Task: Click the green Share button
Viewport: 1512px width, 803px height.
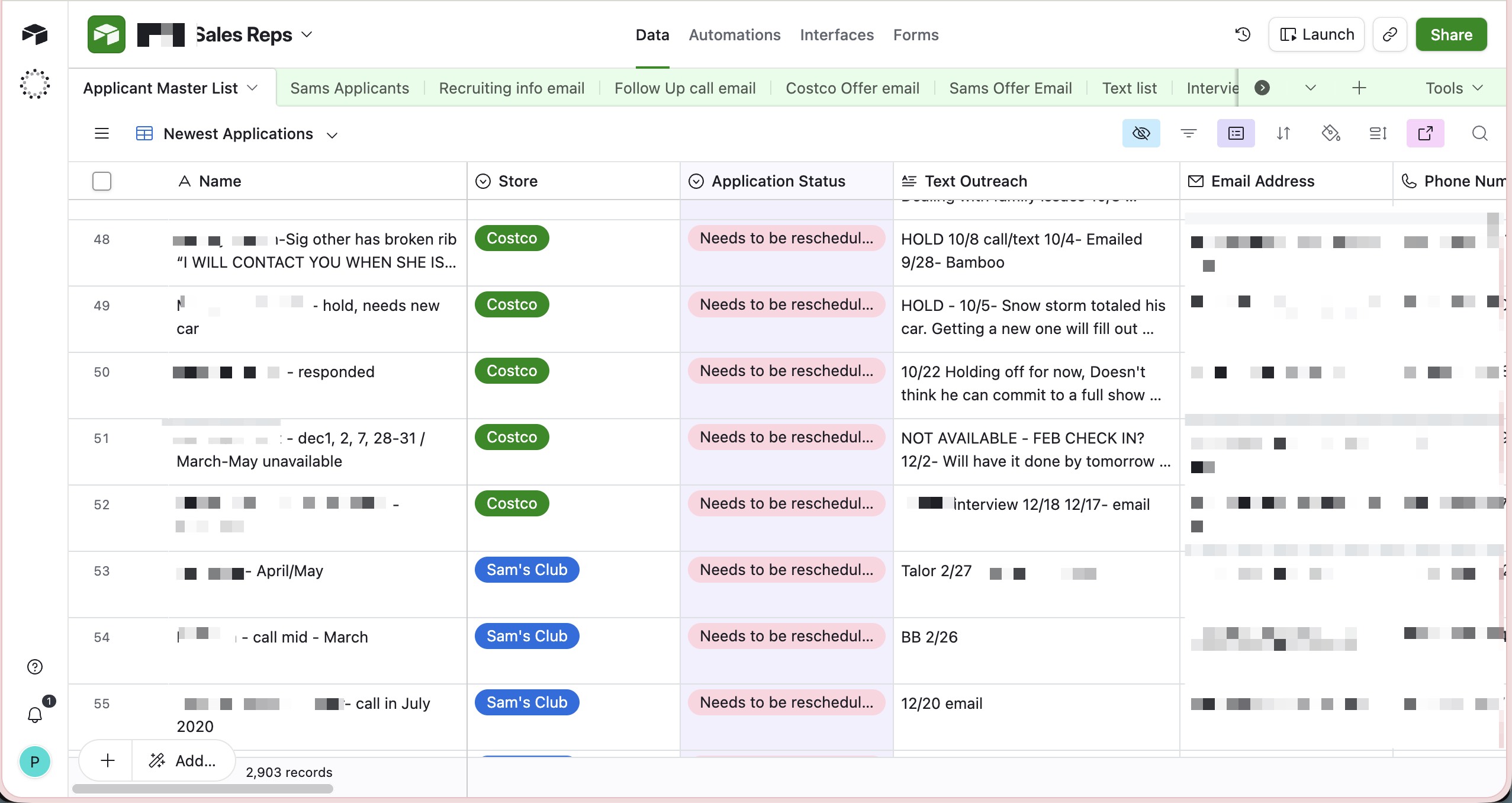Action: 1451,34
